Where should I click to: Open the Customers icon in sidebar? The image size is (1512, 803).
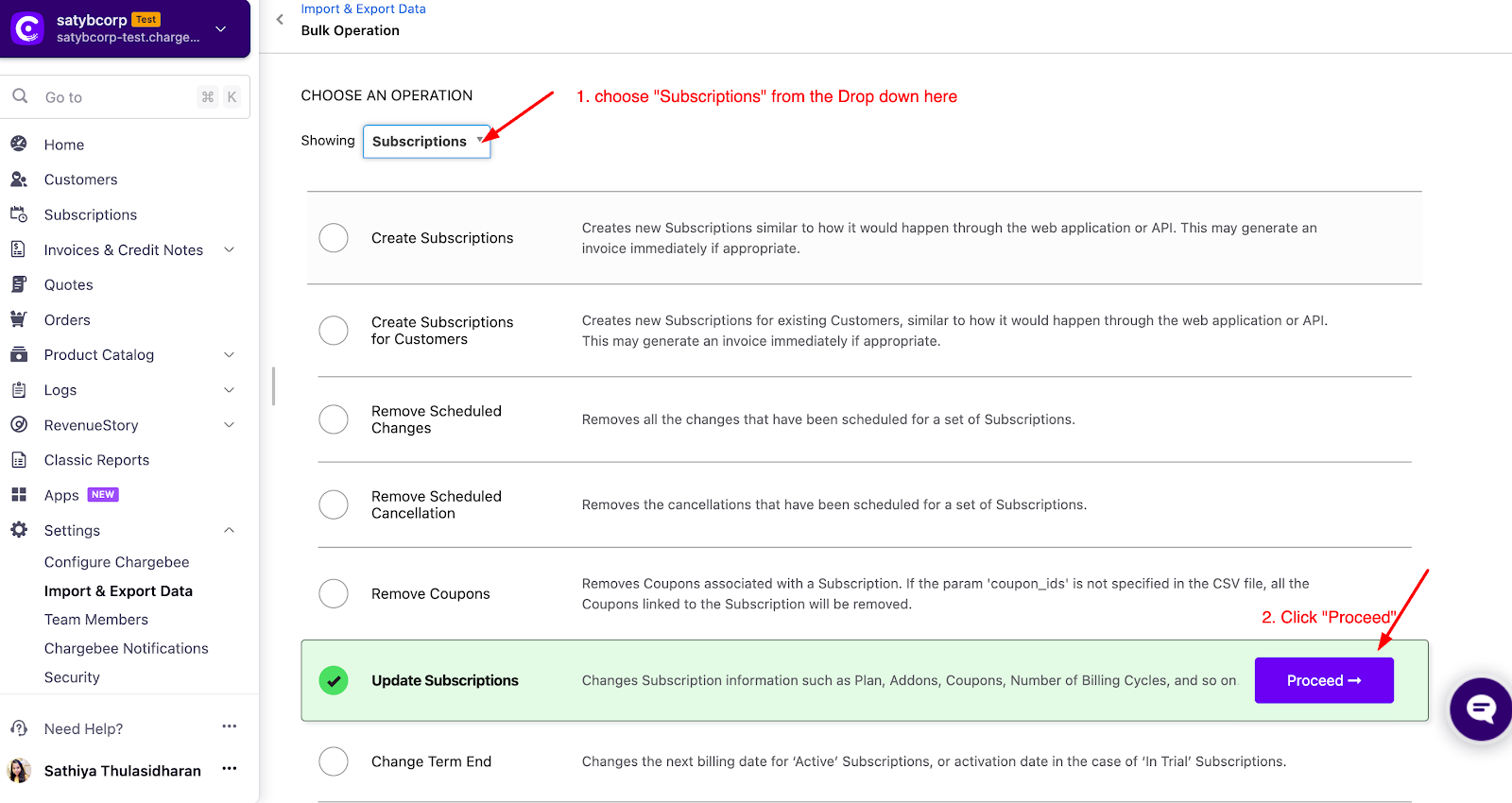click(x=19, y=179)
